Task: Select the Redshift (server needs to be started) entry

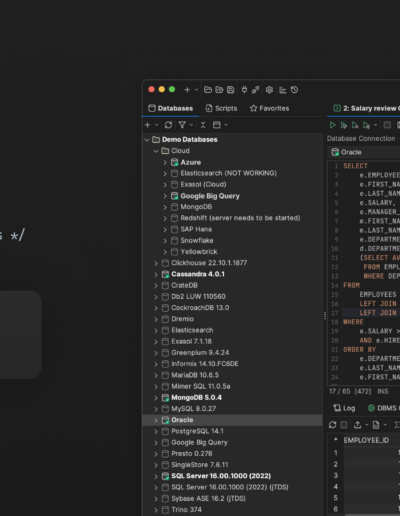Action: pyautogui.click(x=240, y=218)
